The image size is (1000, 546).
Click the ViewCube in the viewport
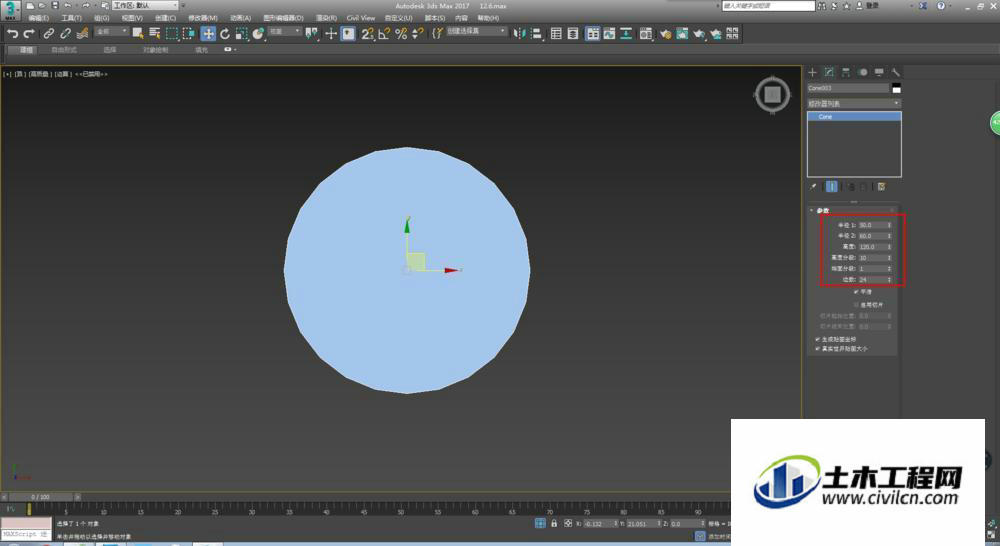(x=772, y=95)
